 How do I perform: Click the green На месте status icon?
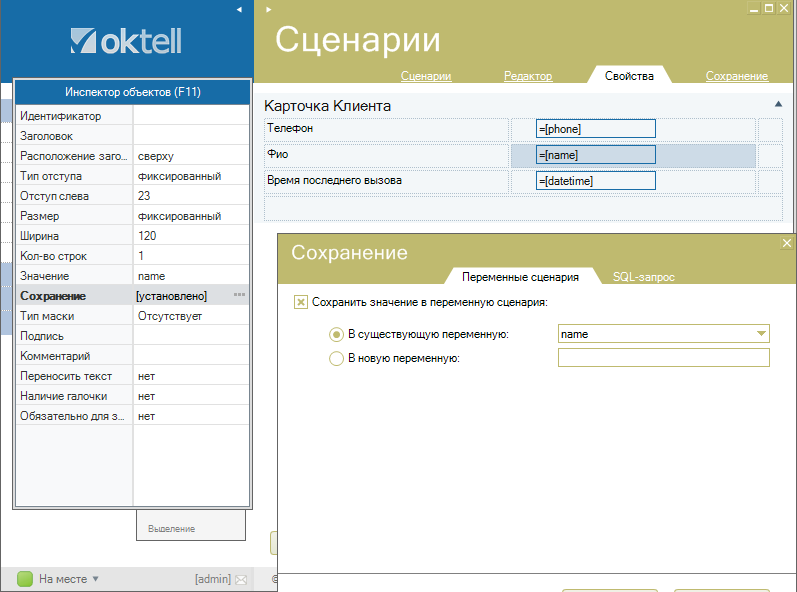tap(25, 578)
